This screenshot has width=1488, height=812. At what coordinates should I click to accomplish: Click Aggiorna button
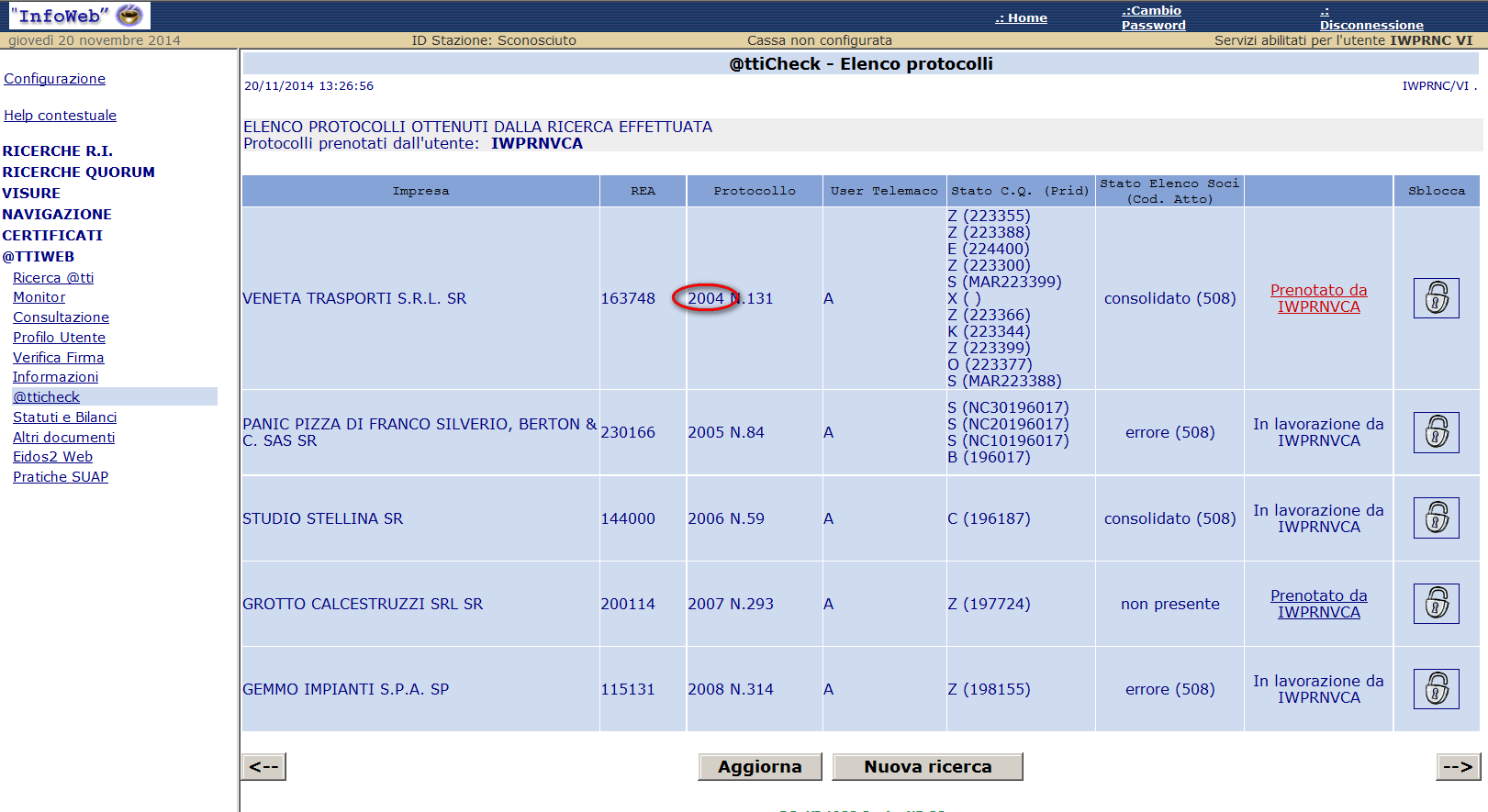tap(760, 767)
